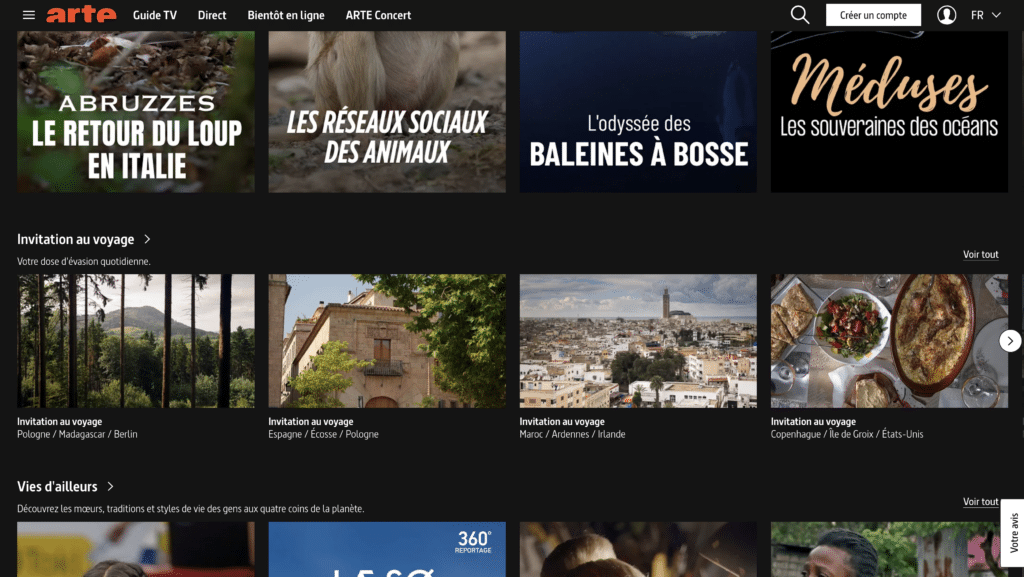This screenshot has height=577, width=1024.
Task: Open Abruzzes Le retour du loup thumbnail
Action: pyautogui.click(x=136, y=111)
